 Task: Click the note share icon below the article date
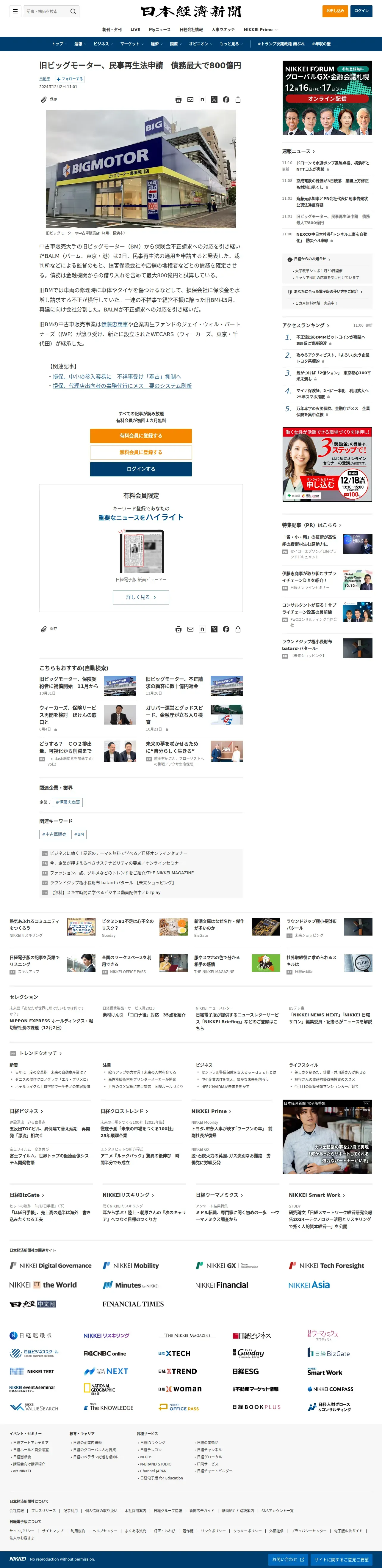(202, 99)
